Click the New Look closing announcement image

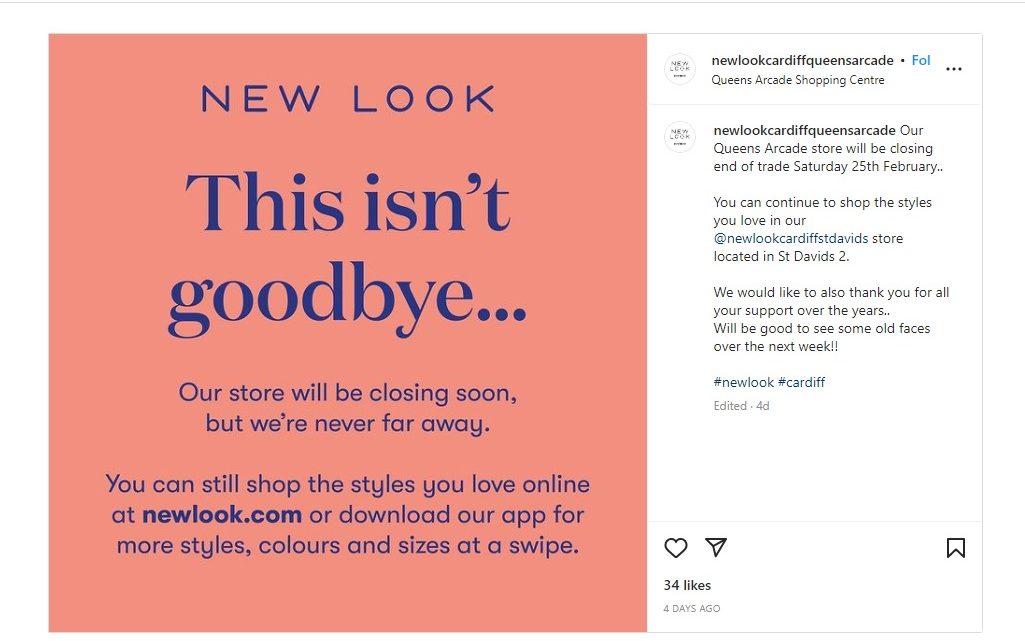click(x=348, y=333)
